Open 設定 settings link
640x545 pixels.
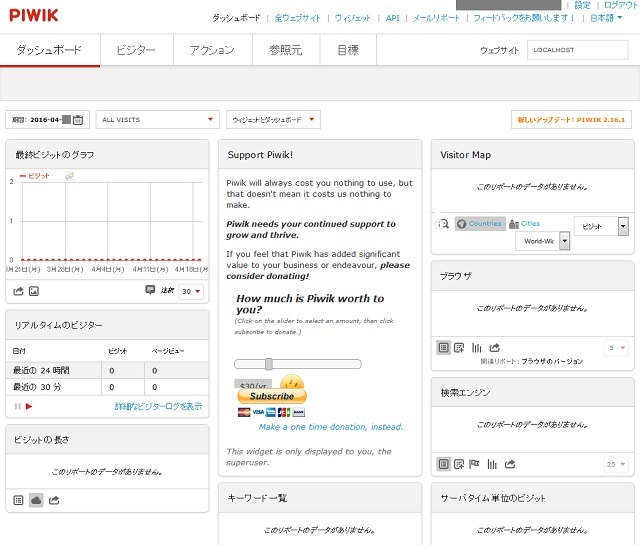pyautogui.click(x=582, y=5)
